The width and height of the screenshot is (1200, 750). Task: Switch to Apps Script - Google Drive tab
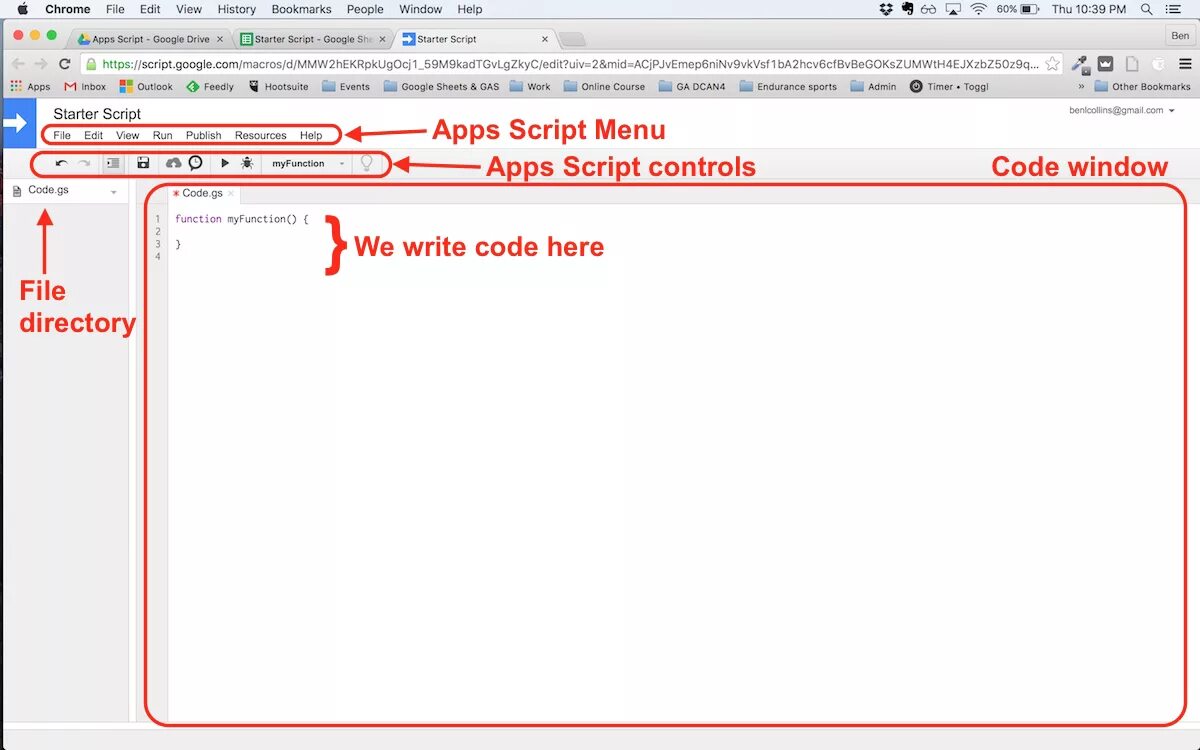point(150,39)
